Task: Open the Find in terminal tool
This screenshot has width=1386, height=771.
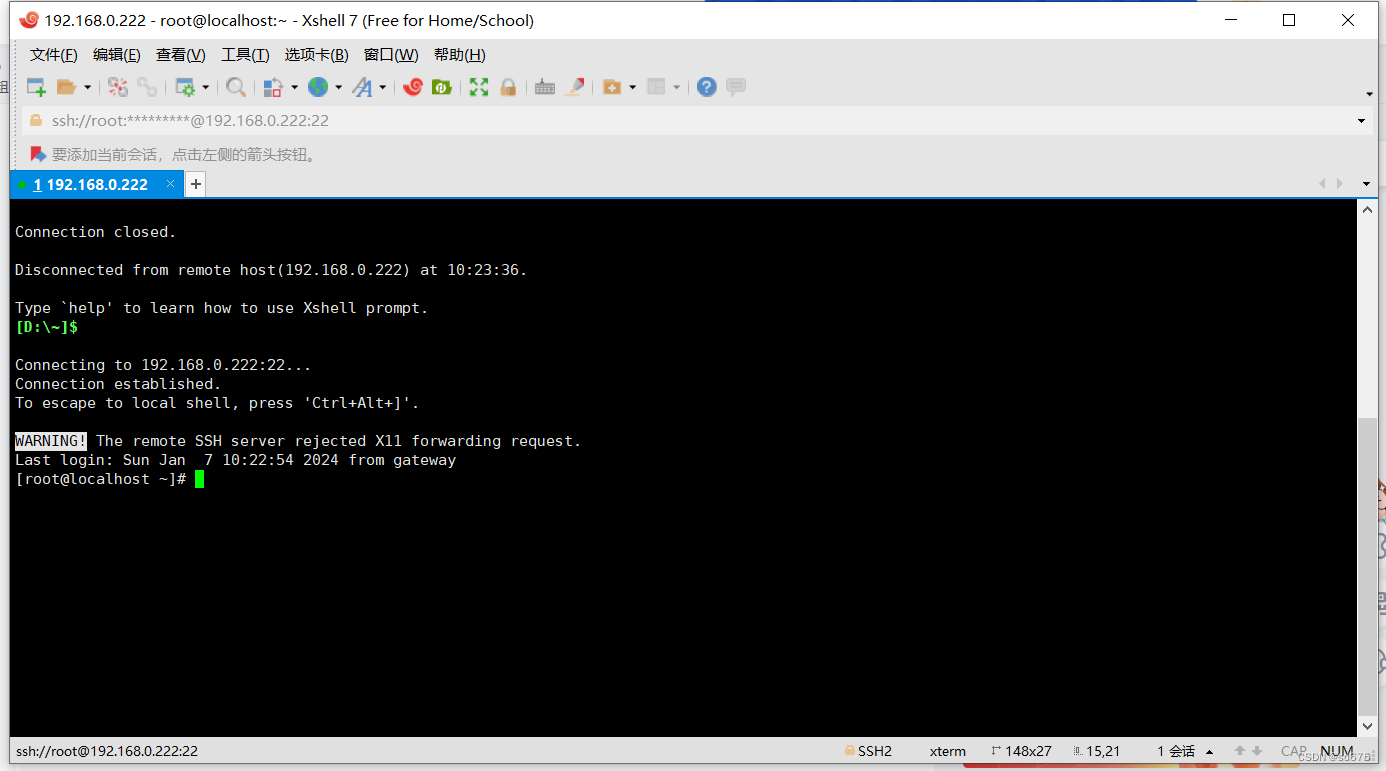Action: (x=236, y=87)
